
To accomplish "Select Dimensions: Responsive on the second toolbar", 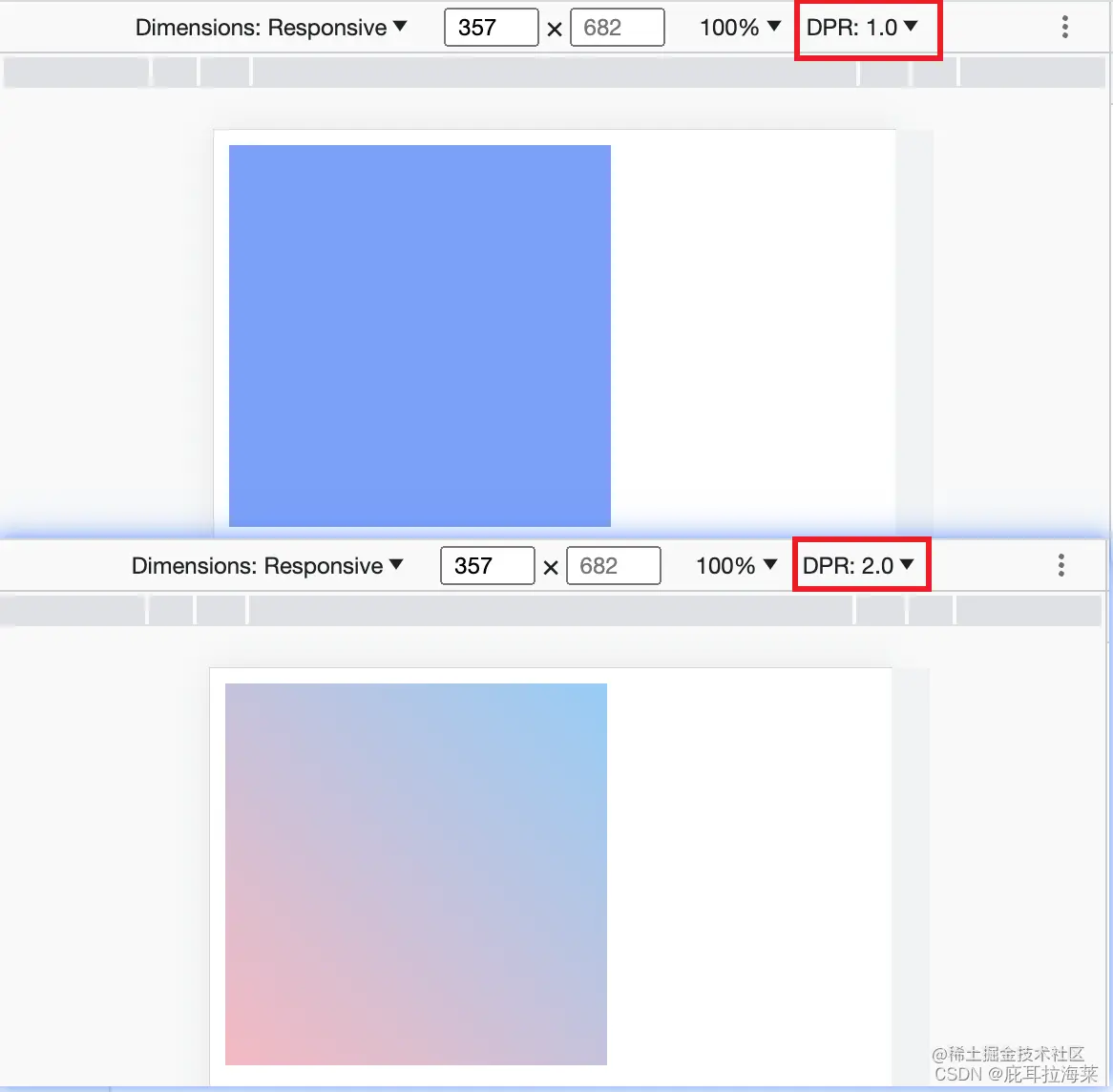I will pyautogui.click(x=266, y=565).
